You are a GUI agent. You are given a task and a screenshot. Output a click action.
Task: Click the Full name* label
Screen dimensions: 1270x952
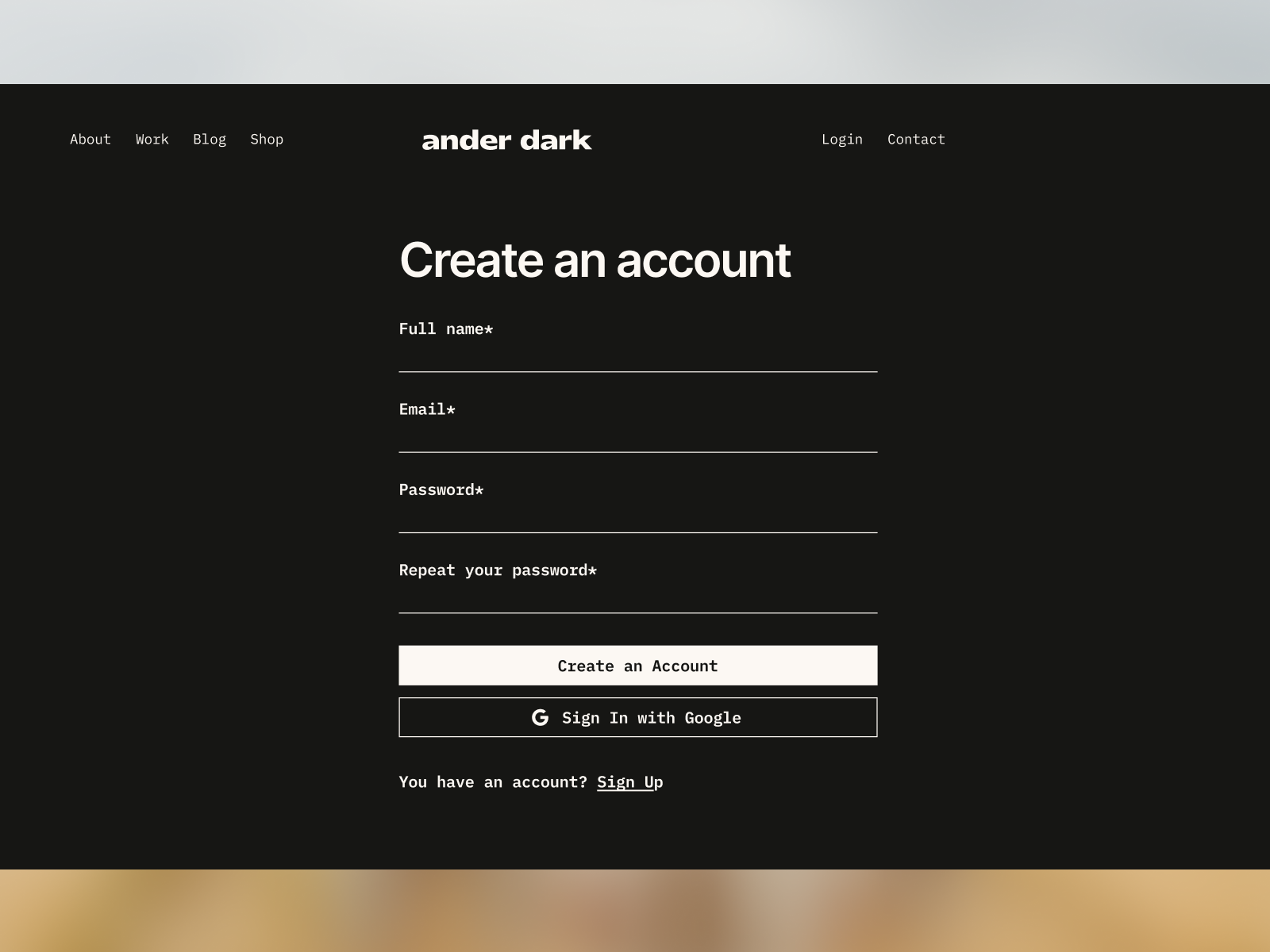[x=446, y=328]
